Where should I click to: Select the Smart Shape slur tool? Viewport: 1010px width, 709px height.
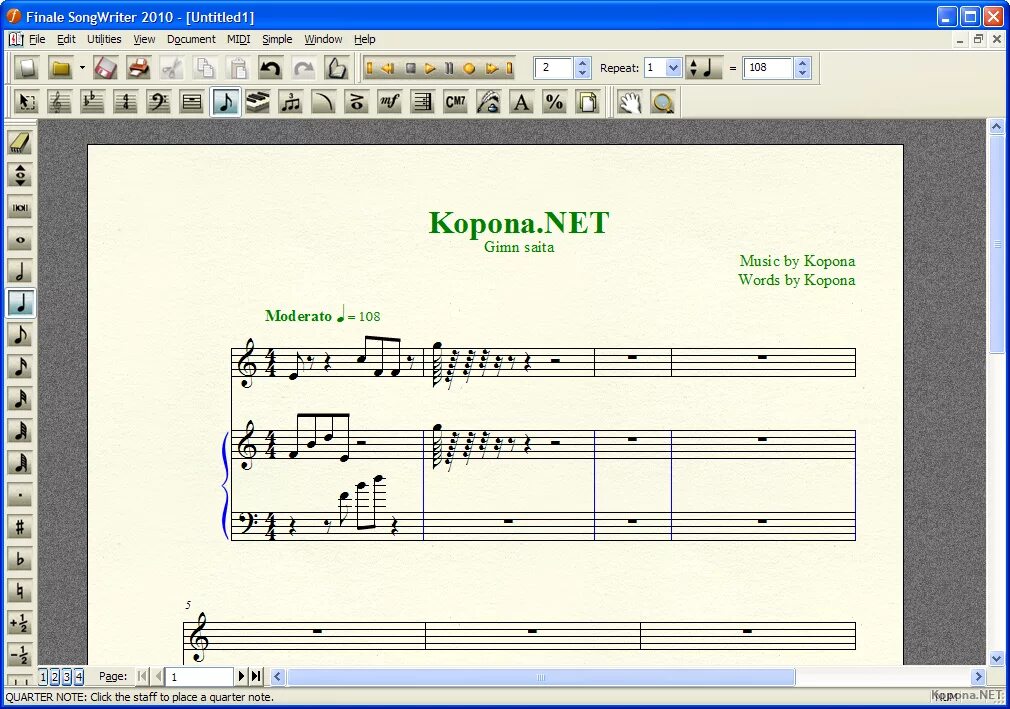(324, 102)
